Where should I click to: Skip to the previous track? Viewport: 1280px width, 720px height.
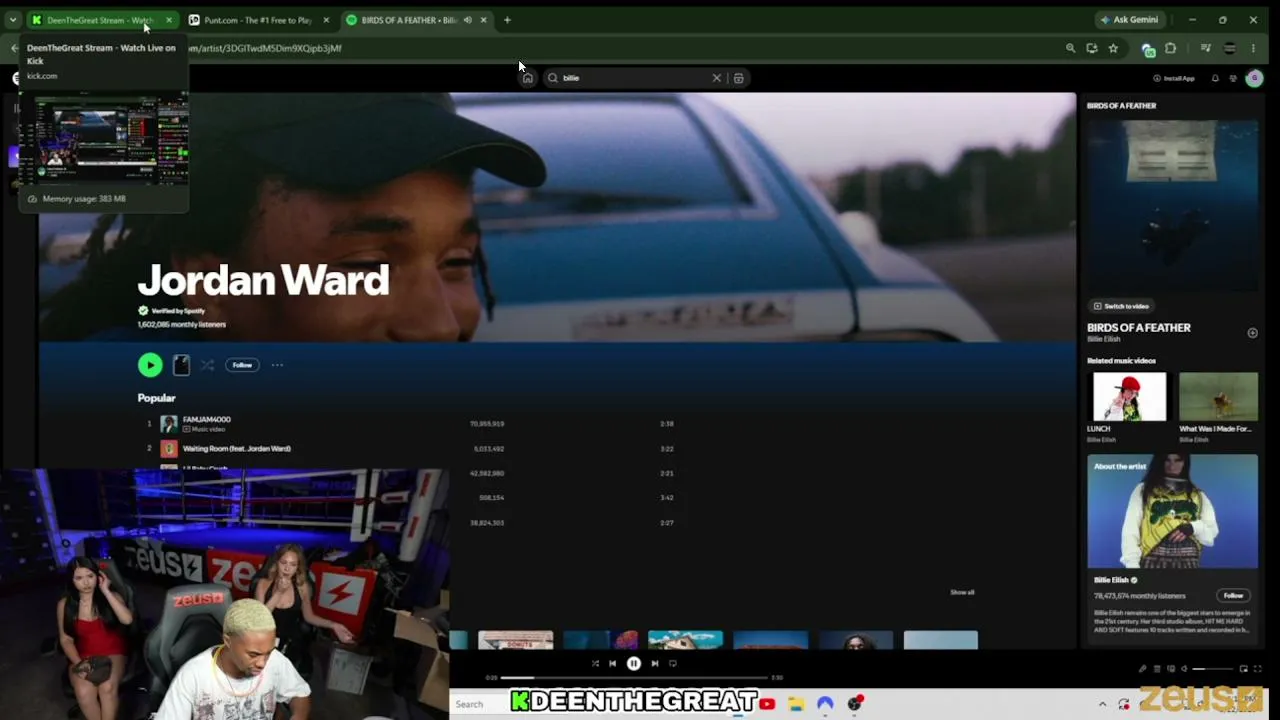(x=613, y=663)
